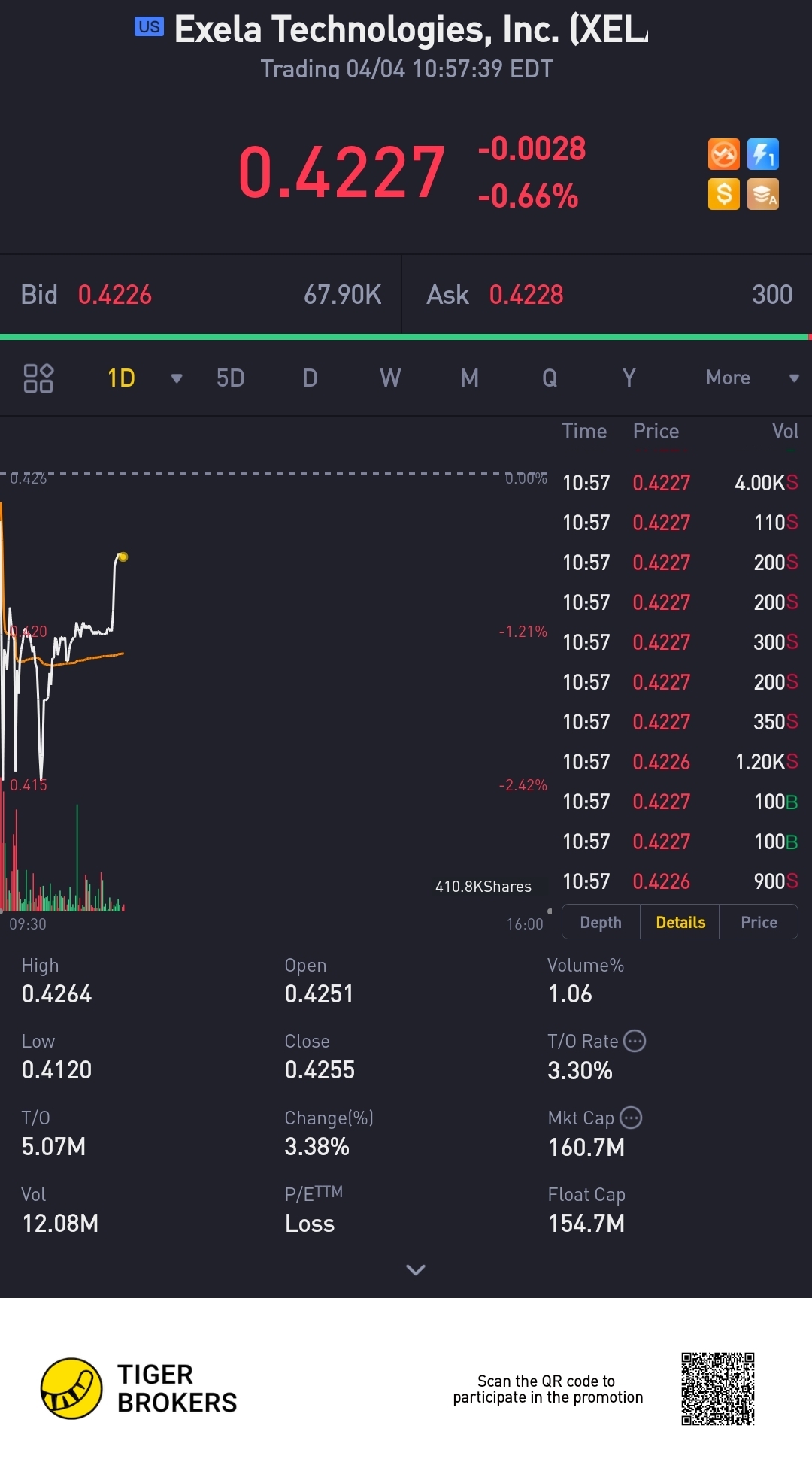Select the 4.00K volume trade row

click(x=680, y=483)
